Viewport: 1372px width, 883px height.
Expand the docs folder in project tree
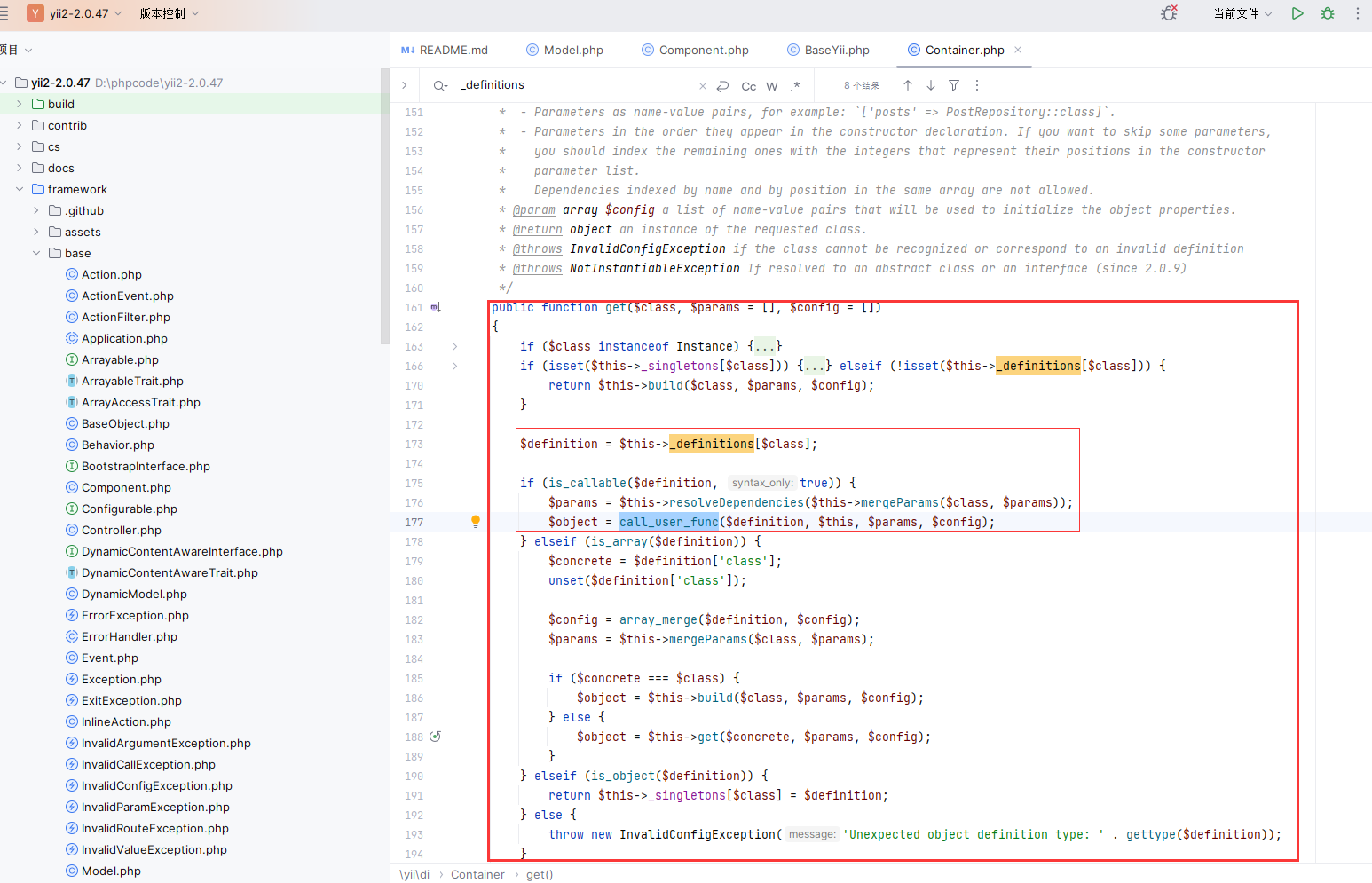20,168
